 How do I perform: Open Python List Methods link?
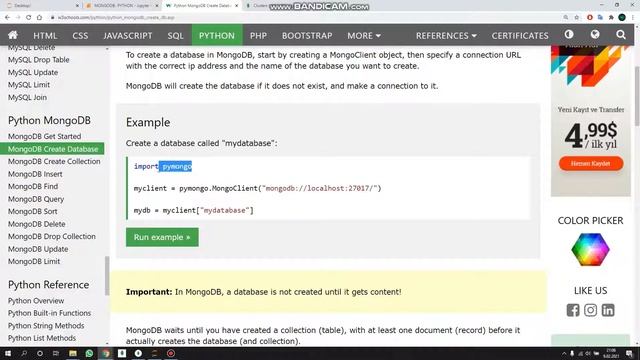pos(42,338)
